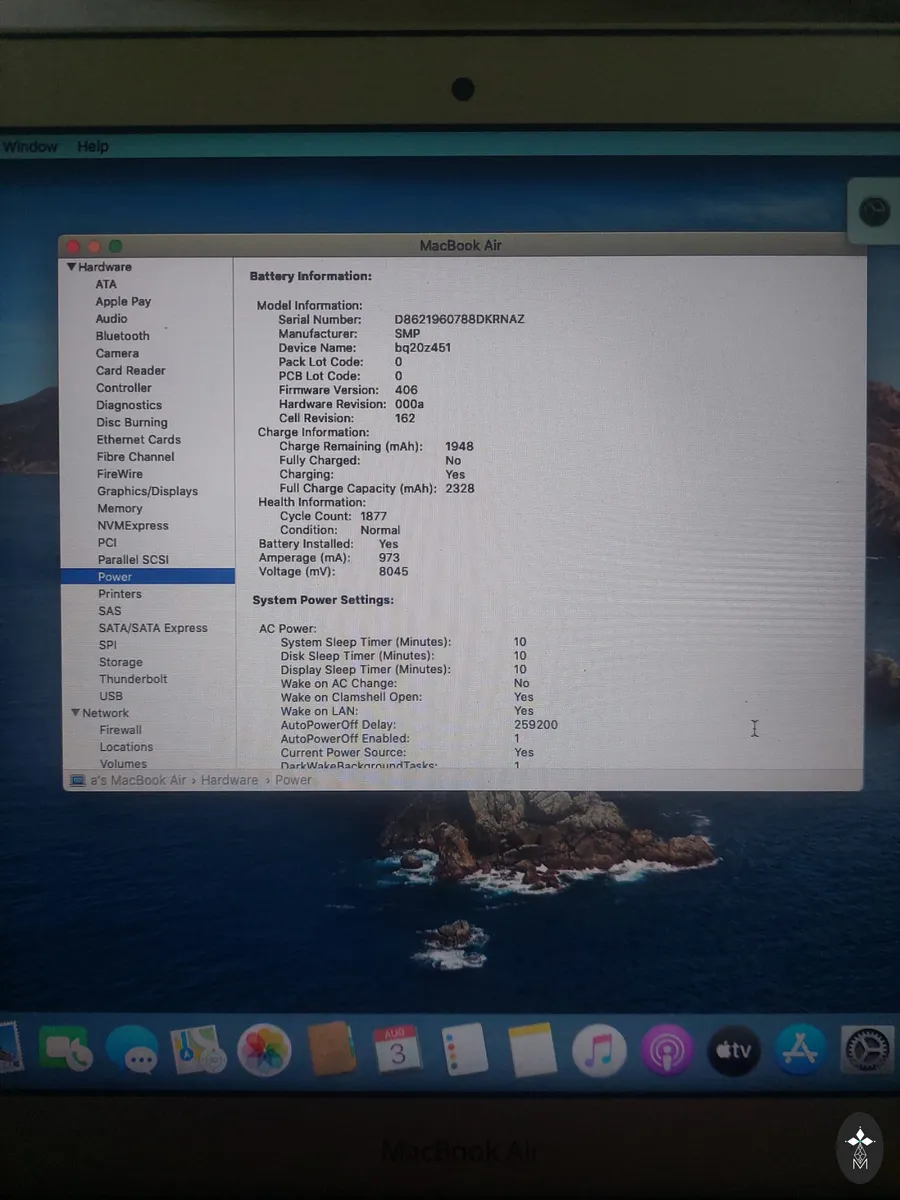Open FaceTime from the dock

coord(65,1050)
